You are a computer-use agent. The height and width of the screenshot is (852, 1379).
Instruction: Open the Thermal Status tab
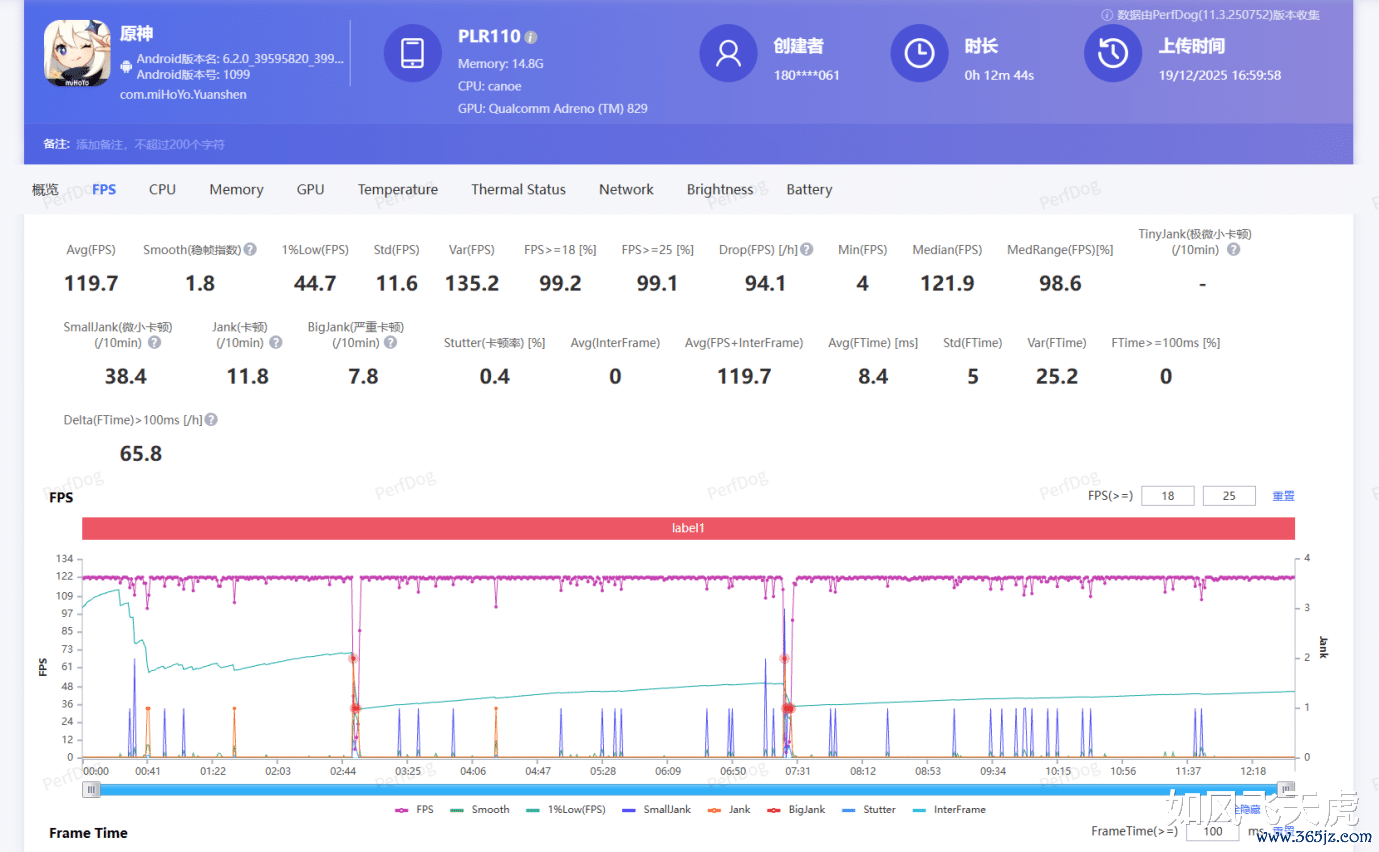point(518,189)
